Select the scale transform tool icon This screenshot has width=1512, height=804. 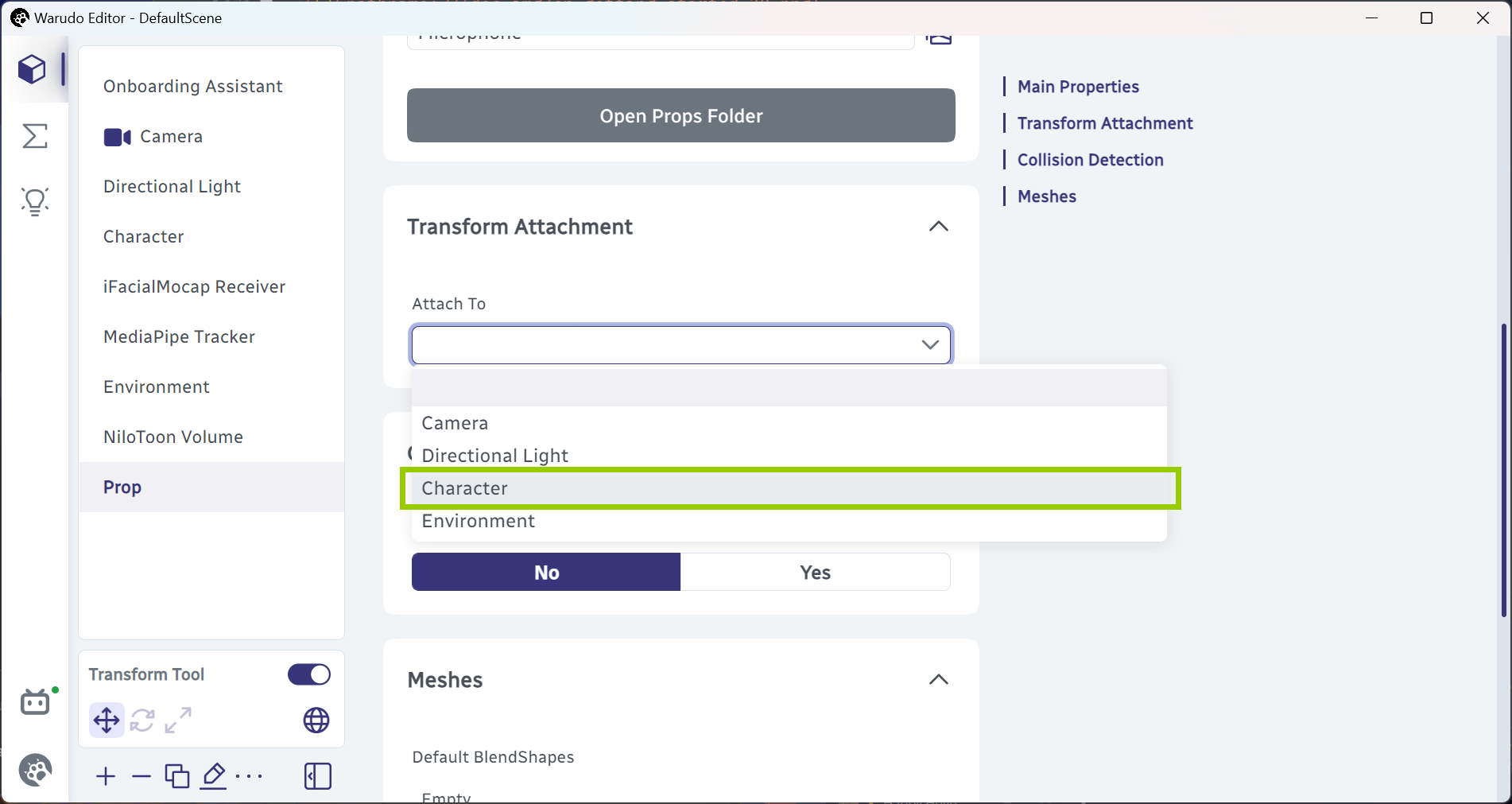[x=178, y=720]
